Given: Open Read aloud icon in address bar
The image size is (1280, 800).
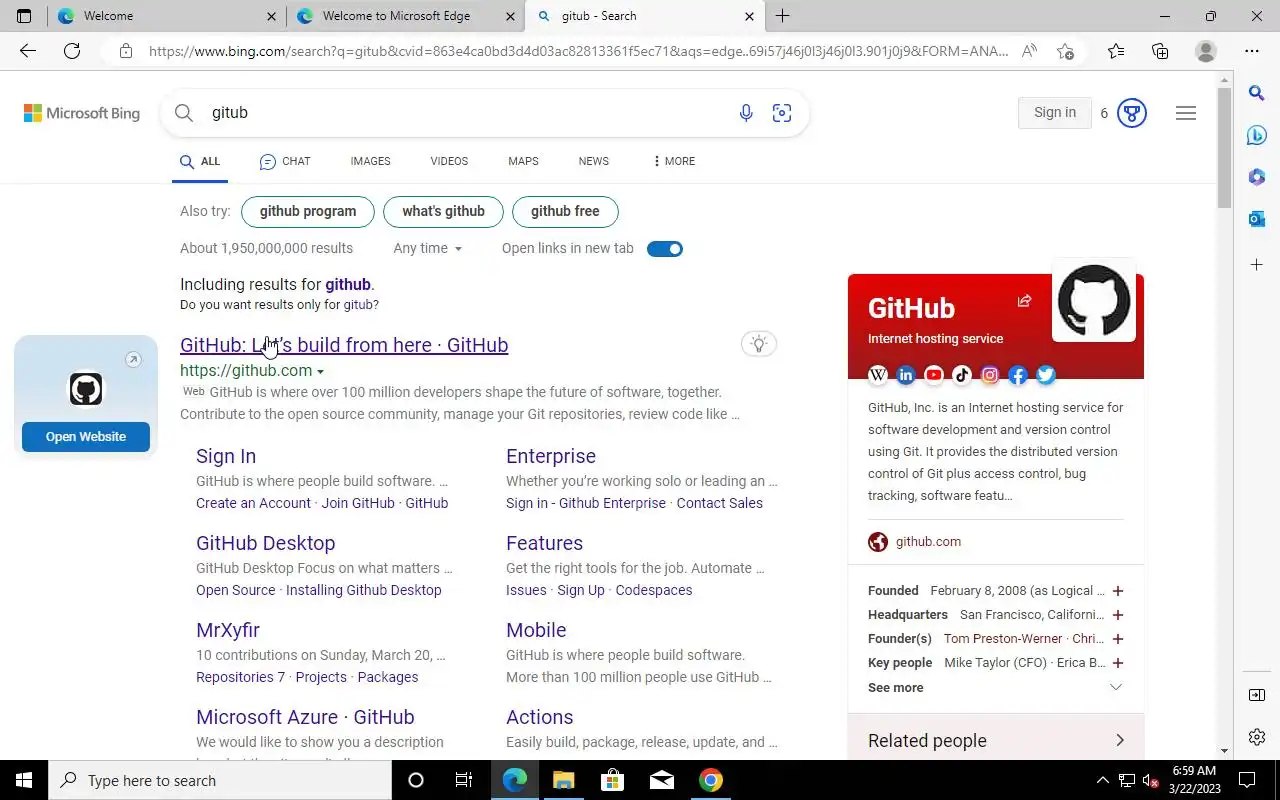Looking at the screenshot, I should coord(1029,51).
